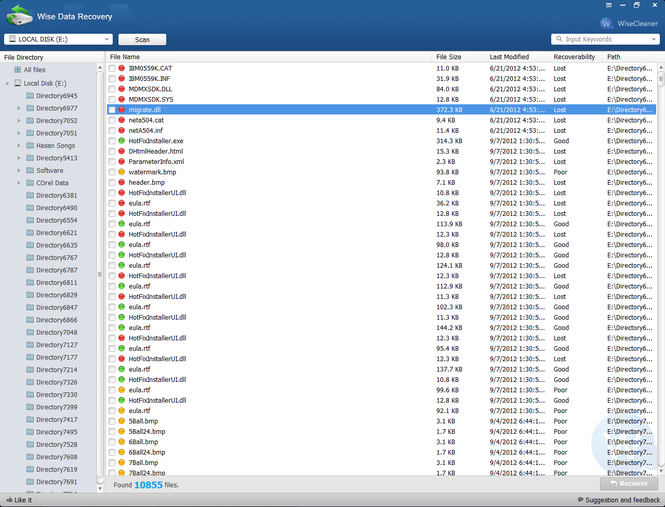
Task: Click the Wise Data Recovery logo icon
Action: click(20, 15)
